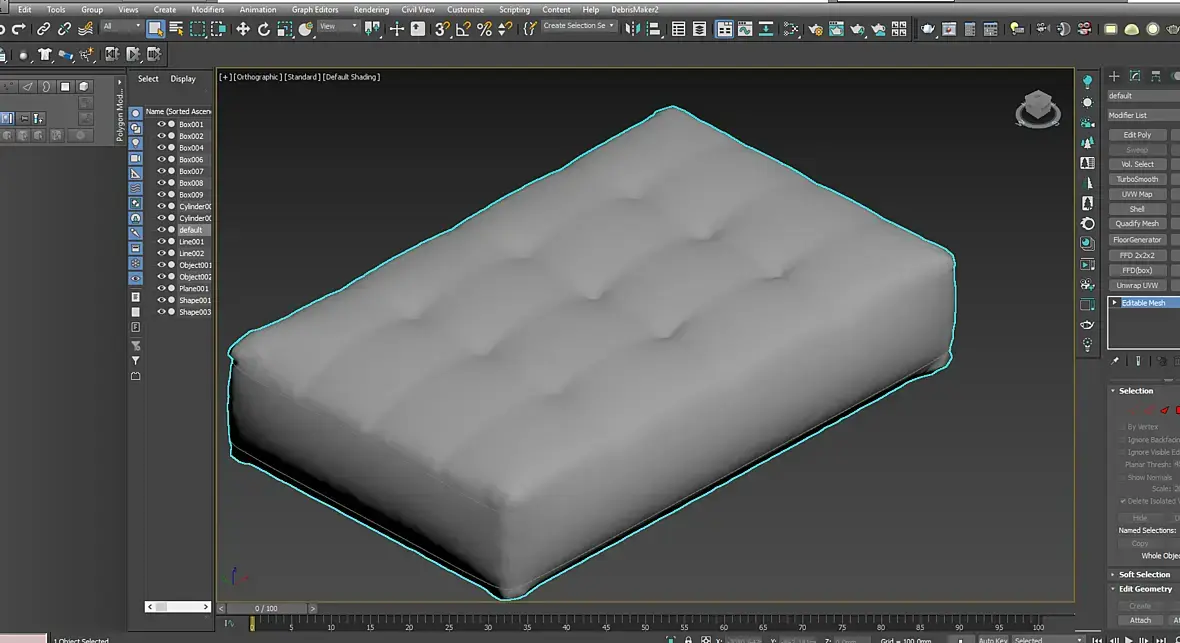Toggle the Spinner Snap icon
The width and height of the screenshot is (1180, 643).
pos(506,29)
